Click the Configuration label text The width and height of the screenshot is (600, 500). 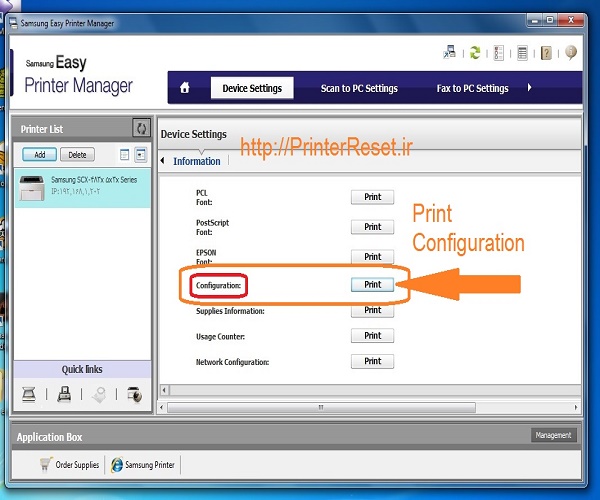[x=218, y=285]
